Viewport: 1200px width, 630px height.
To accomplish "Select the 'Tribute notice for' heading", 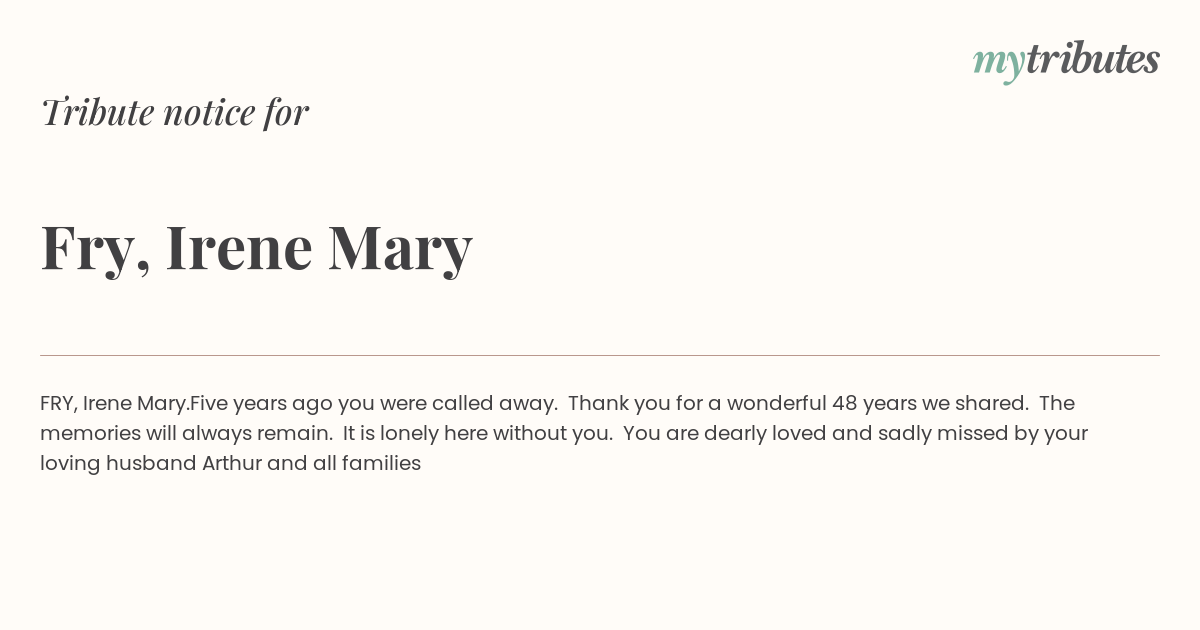I will (174, 112).
